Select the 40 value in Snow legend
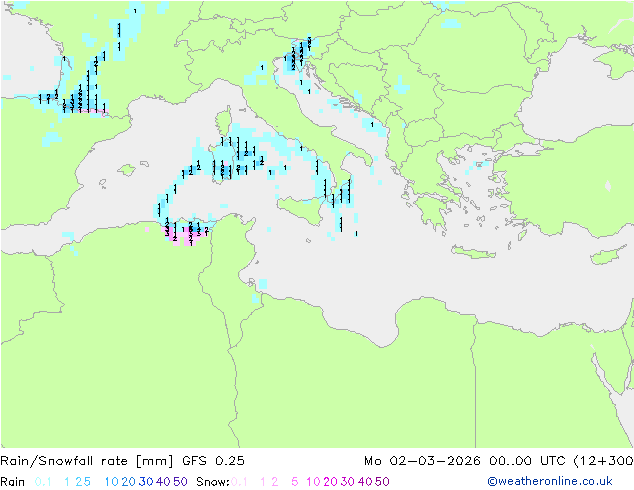The height and width of the screenshot is (490, 634). (365, 482)
